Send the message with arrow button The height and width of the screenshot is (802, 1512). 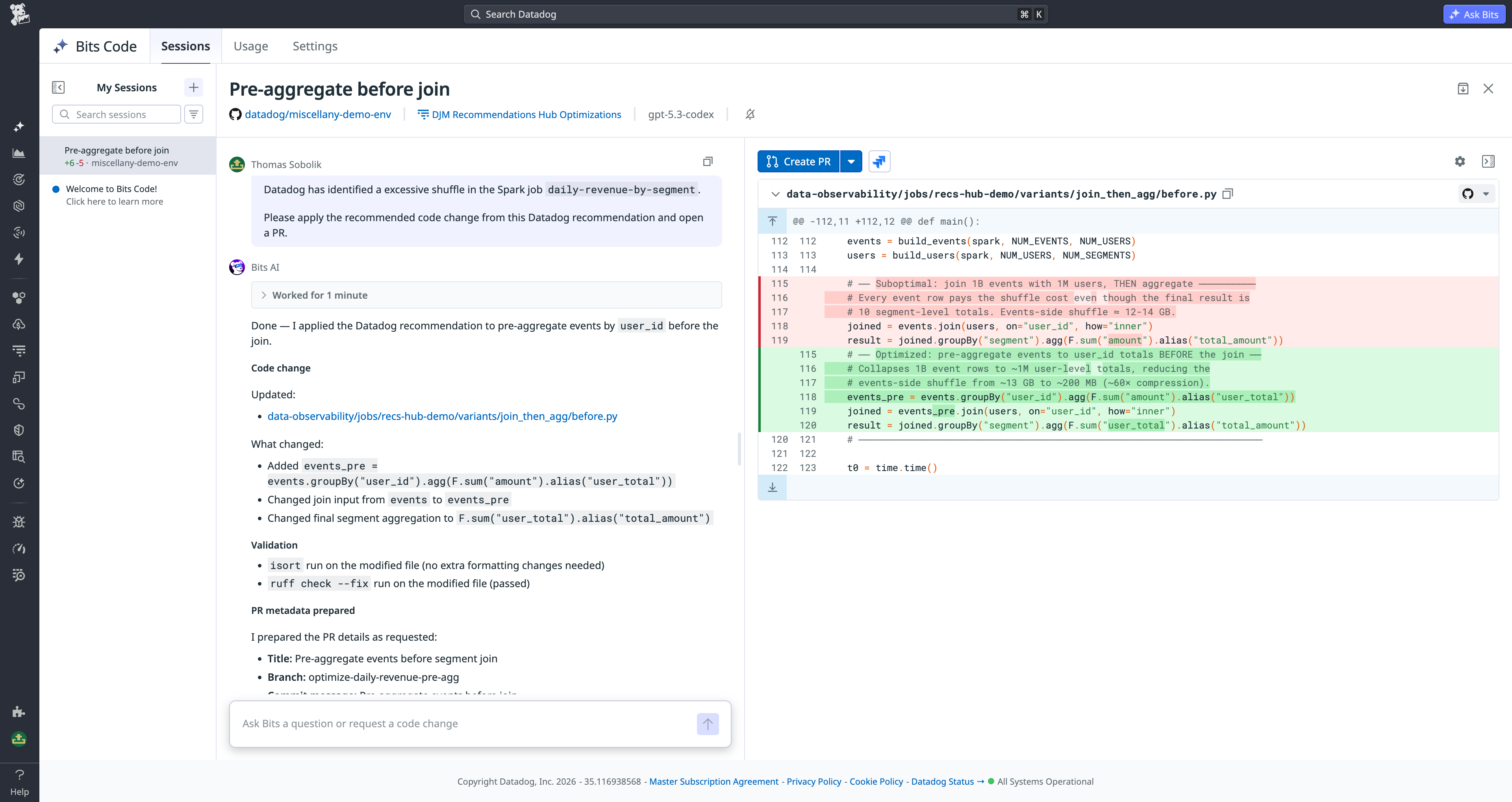707,724
